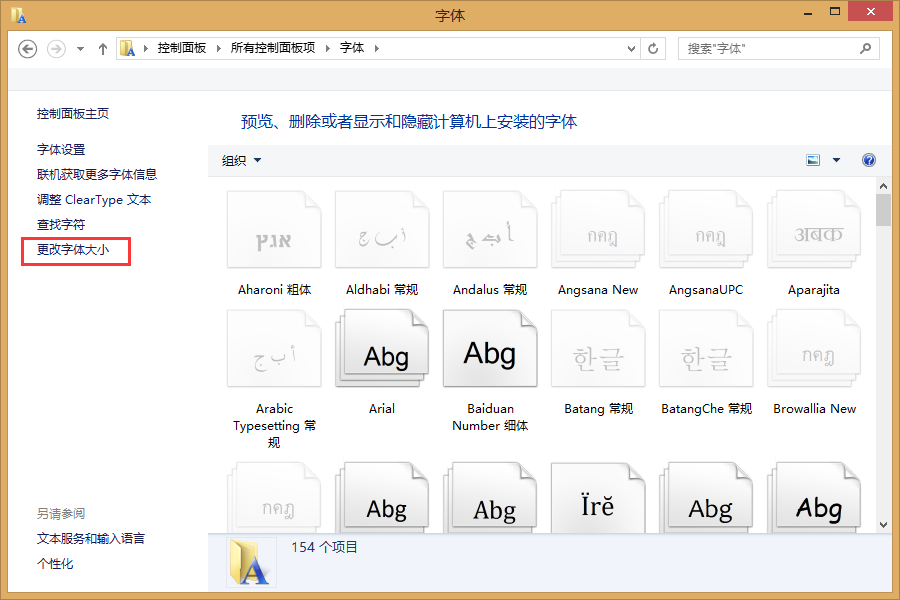Open the blue help icon
This screenshot has height=600, width=900.
(868, 160)
